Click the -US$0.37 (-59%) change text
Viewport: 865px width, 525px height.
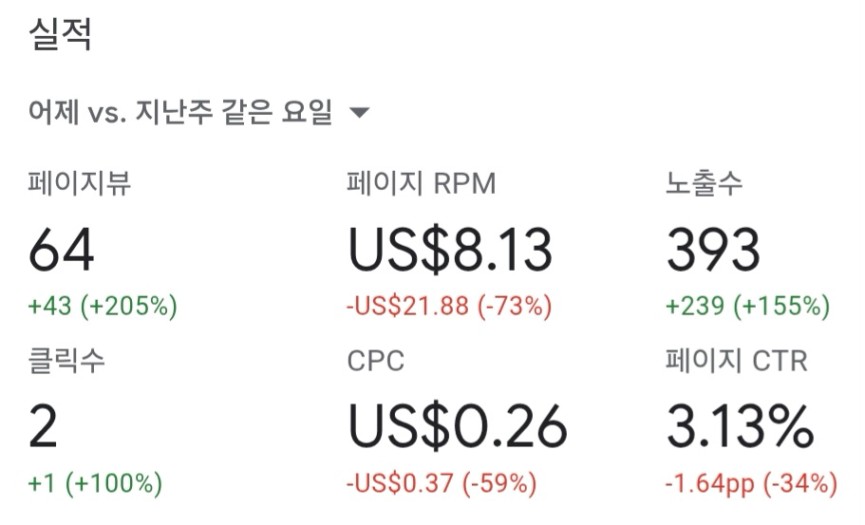pyautogui.click(x=441, y=484)
